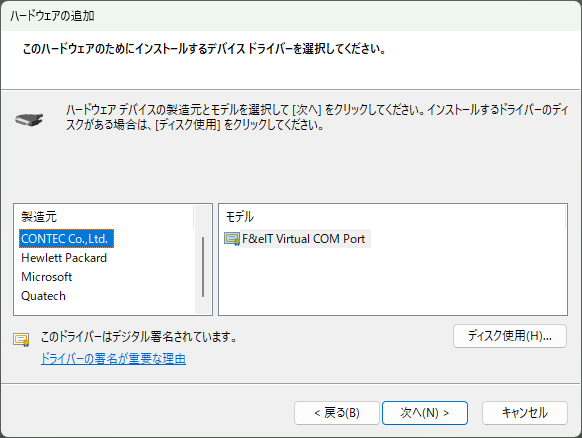This screenshot has width=582, height=438.
Task: Click the hardware connector icon beside instructions
Action: [x=29, y=119]
